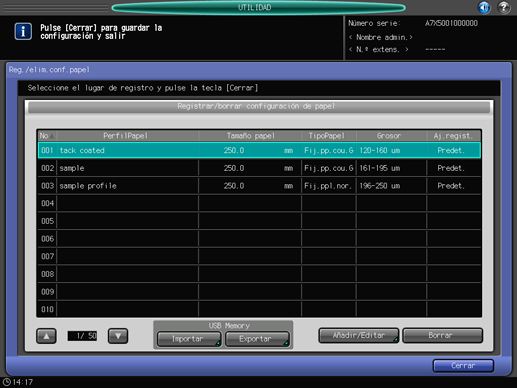The width and height of the screenshot is (517, 388).
Task: Go to previous page with up arrow
Action: [46, 336]
